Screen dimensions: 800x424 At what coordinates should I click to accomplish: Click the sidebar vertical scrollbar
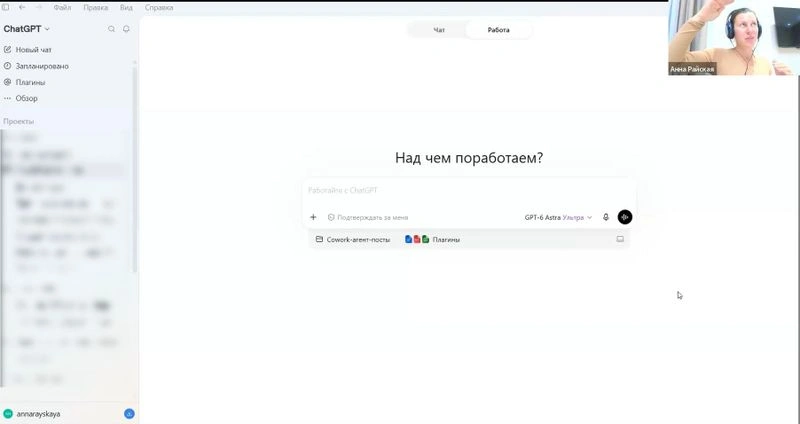[135, 168]
